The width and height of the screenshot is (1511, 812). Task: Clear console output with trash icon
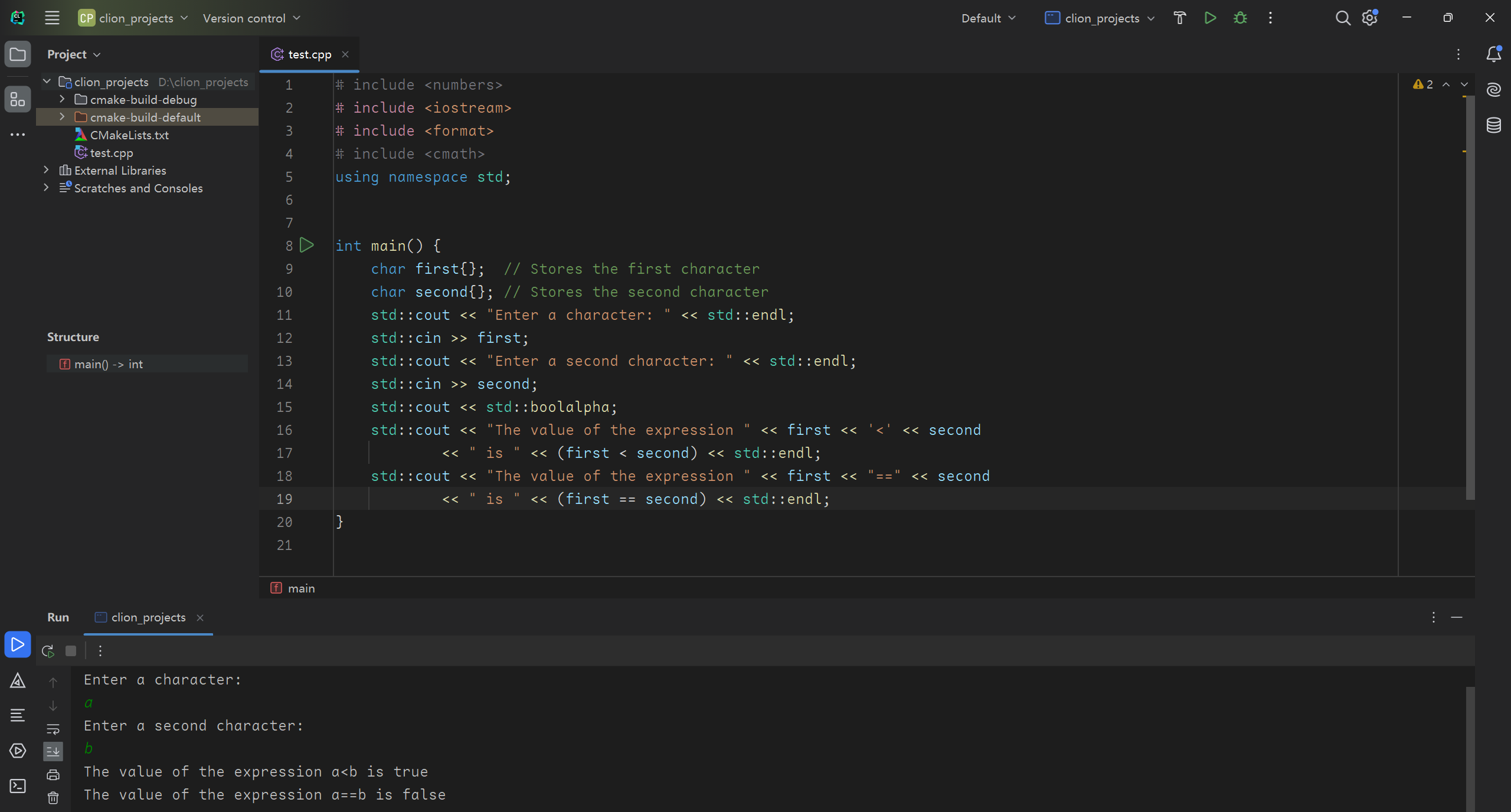[53, 798]
